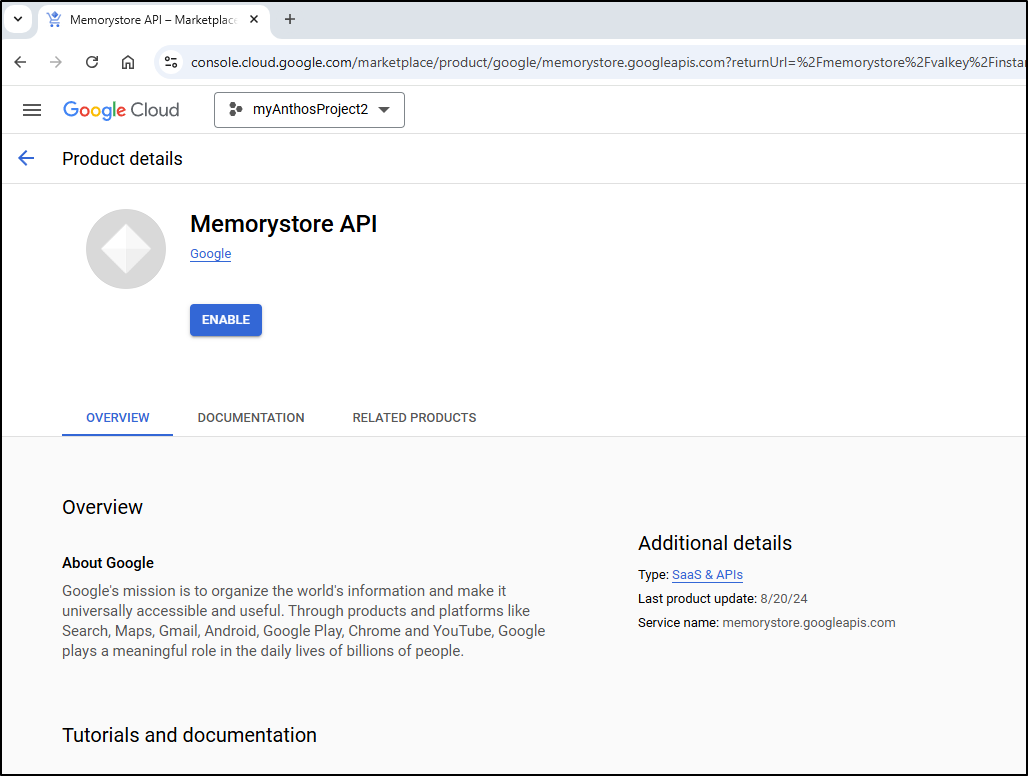Open a new browser tab
Viewport: 1028px width, 776px height.
290,19
